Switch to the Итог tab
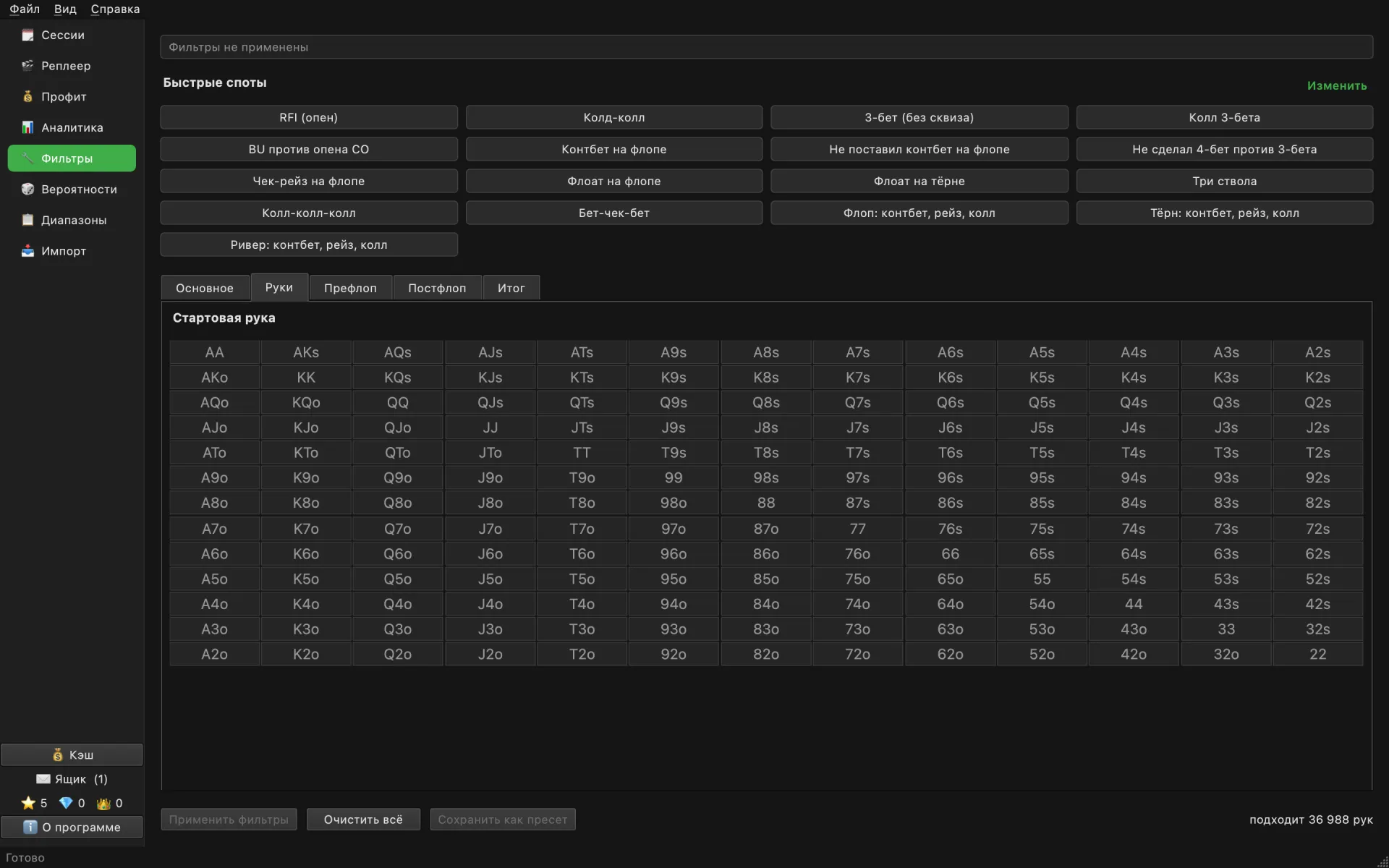 click(511, 288)
